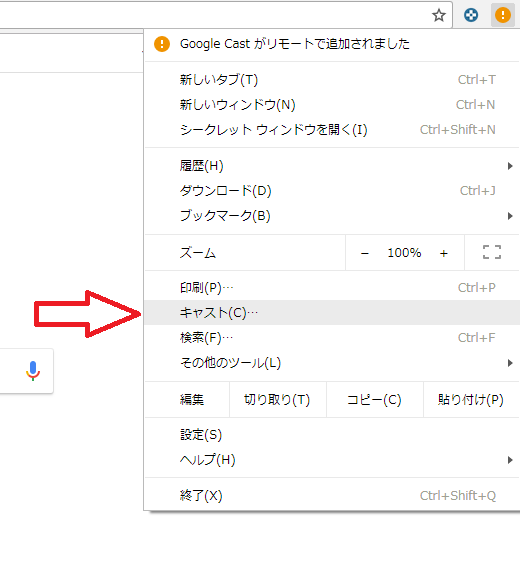Open the Google Cast がリモートで追加されました notification
Screen dimensions: 524x573
[332, 44]
